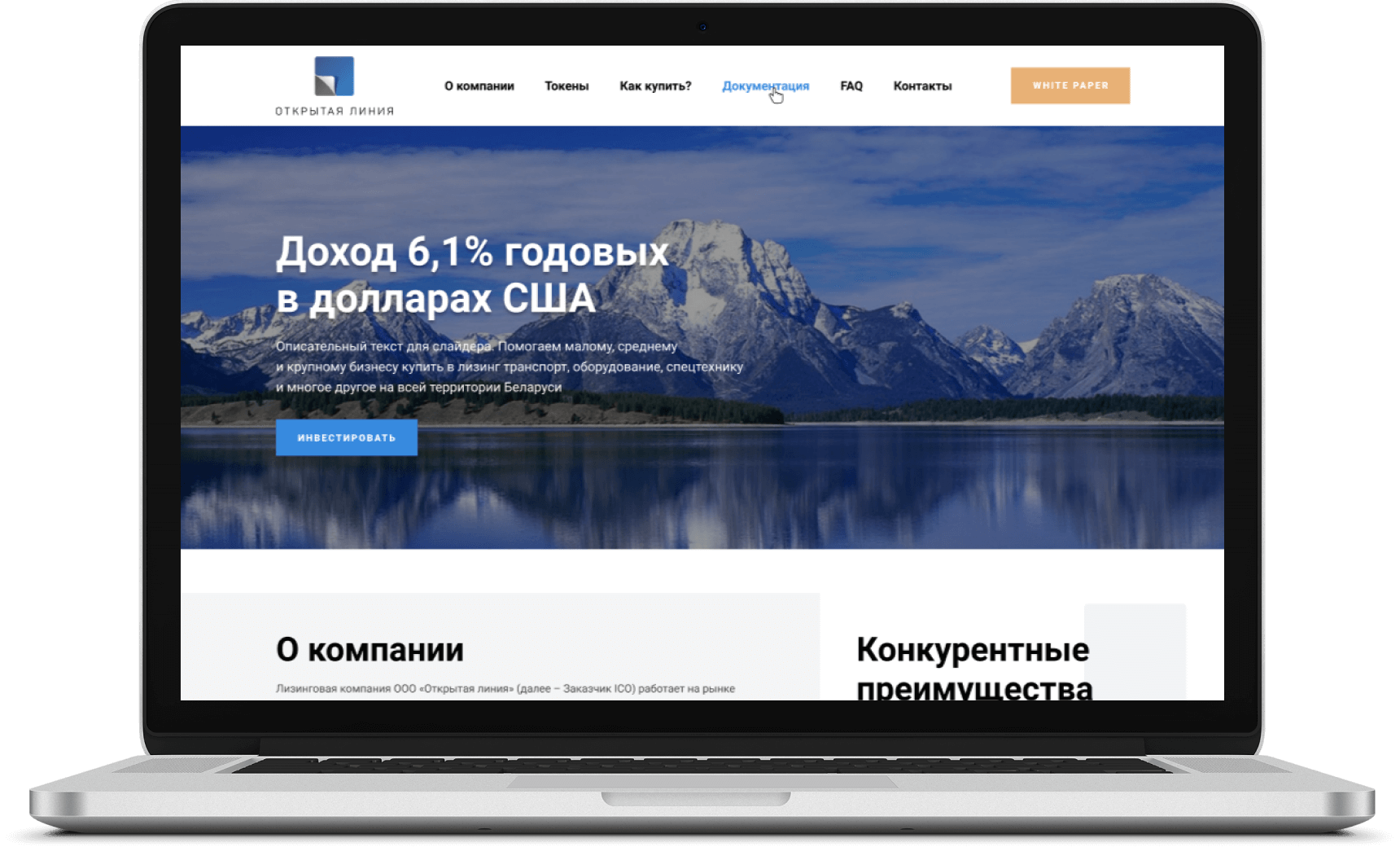Open the Документация menu link
Image resolution: width=1400 pixels, height=847 pixels.
(x=765, y=86)
